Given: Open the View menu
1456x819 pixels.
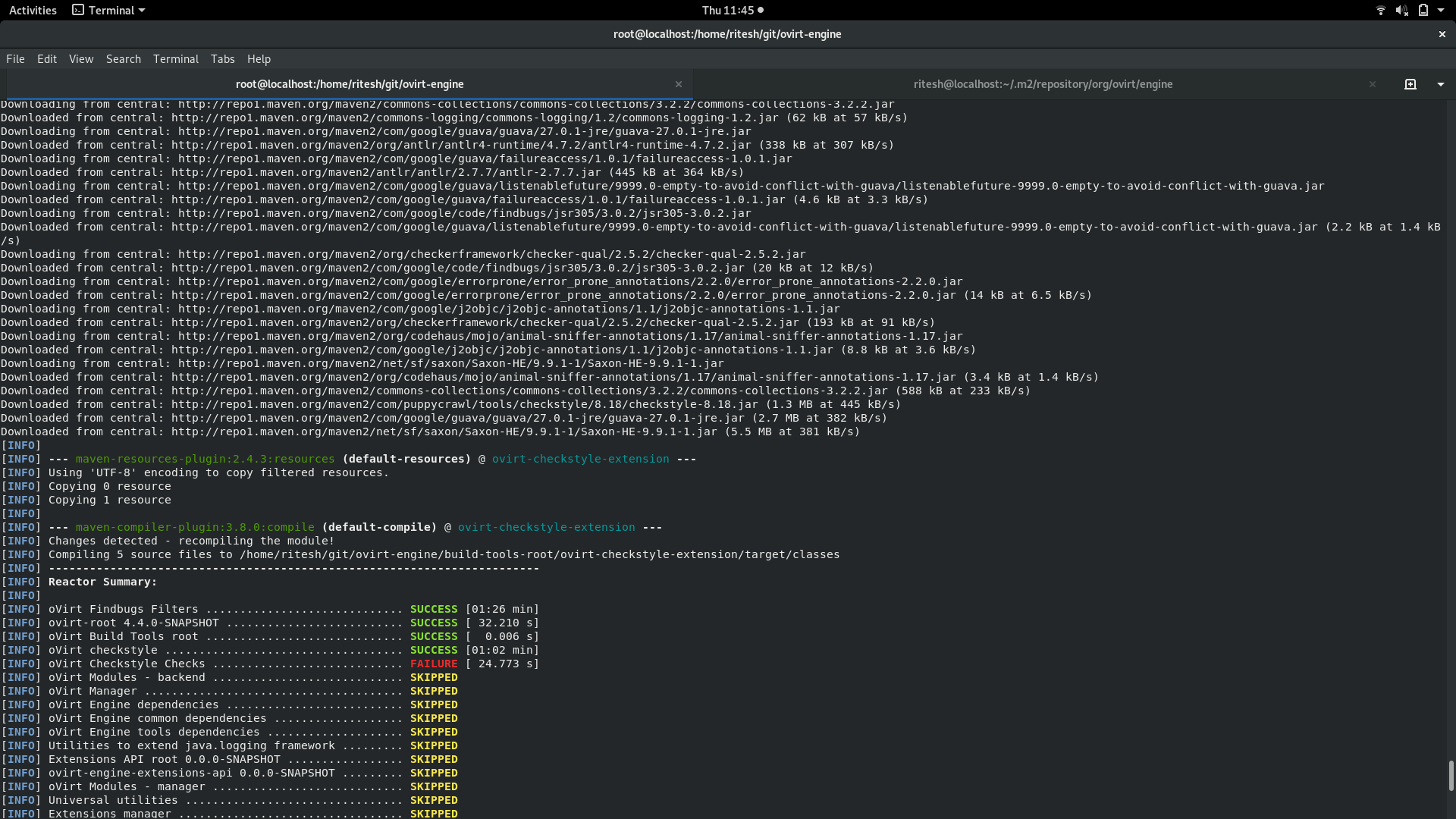Looking at the screenshot, I should click(81, 59).
